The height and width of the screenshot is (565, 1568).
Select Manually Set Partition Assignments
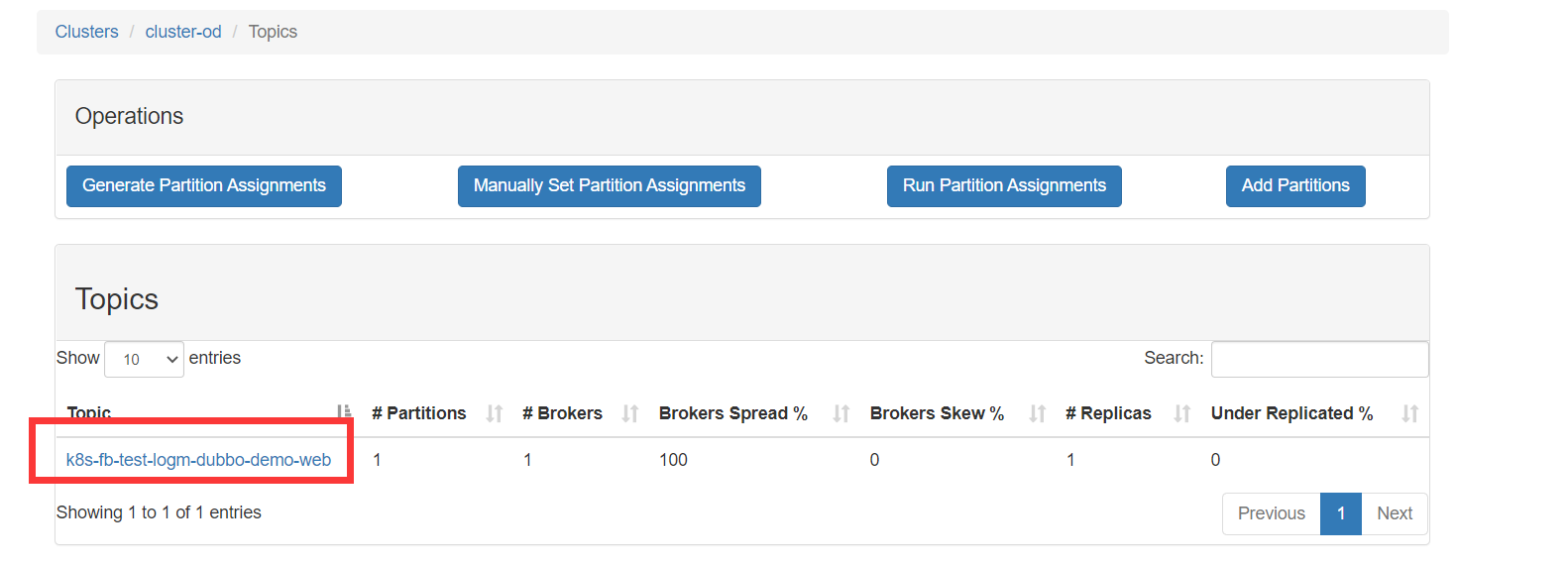click(x=610, y=186)
